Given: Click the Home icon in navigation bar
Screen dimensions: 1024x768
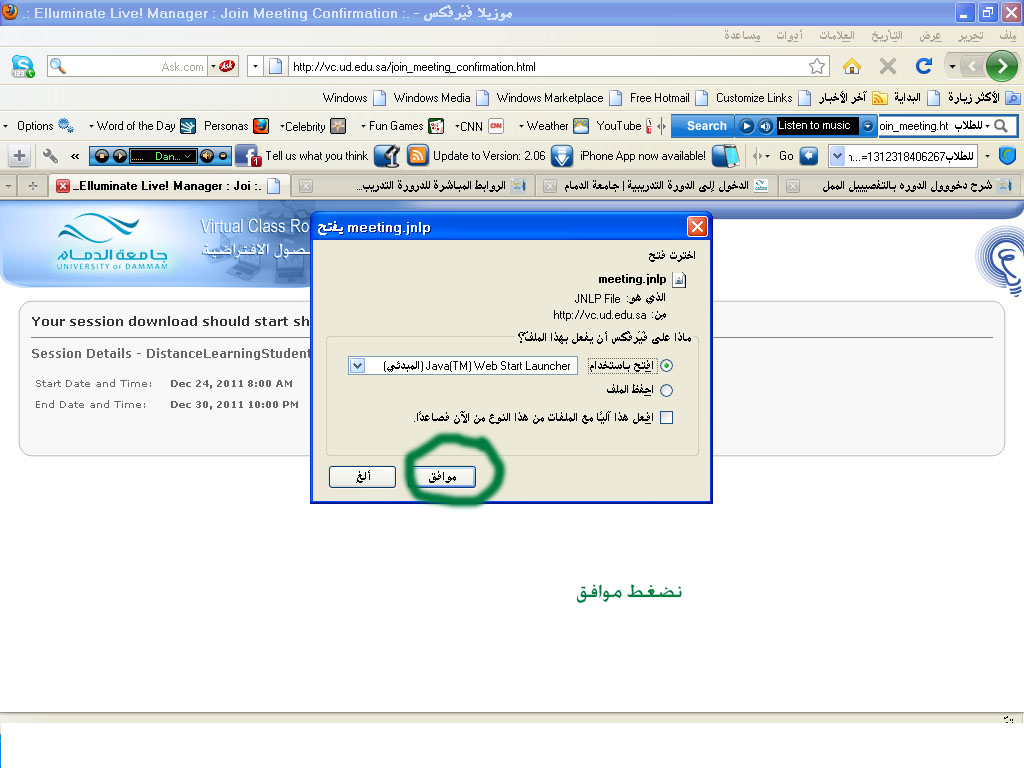Looking at the screenshot, I should pos(852,67).
